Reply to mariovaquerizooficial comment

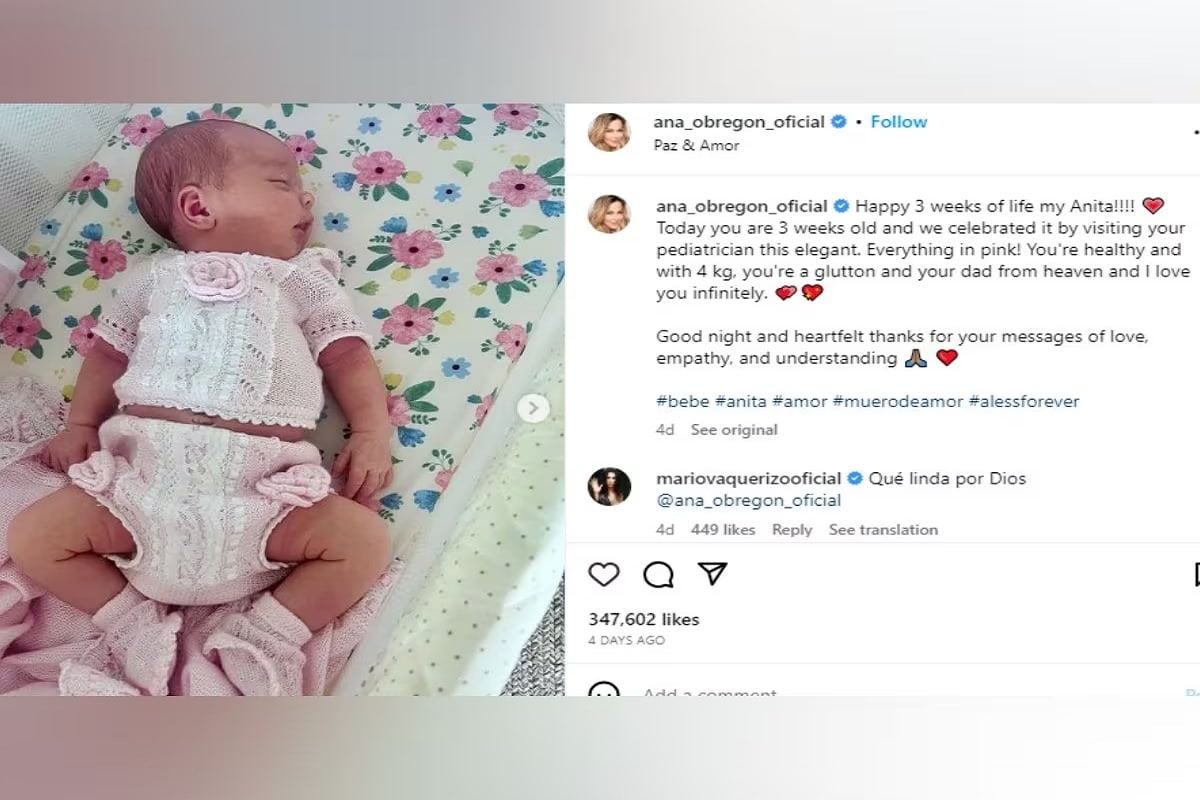click(792, 530)
